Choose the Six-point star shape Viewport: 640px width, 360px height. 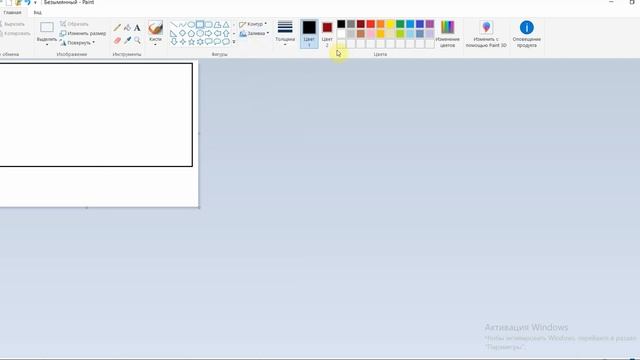[x=200, y=42]
